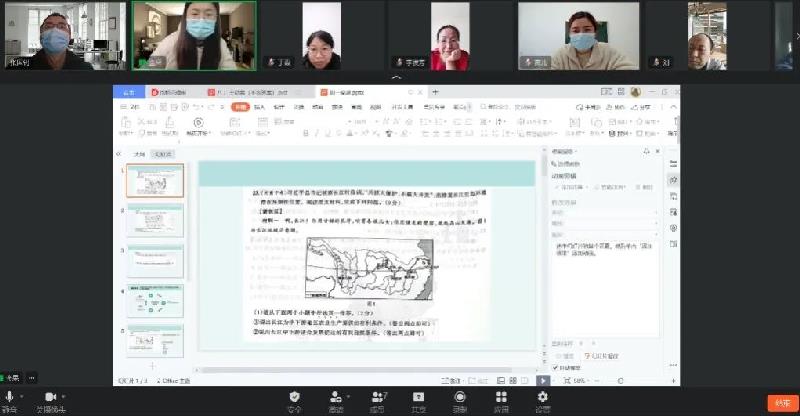Click the Delete button in animation pane
The width and height of the screenshot is (800, 416).
pos(644,187)
